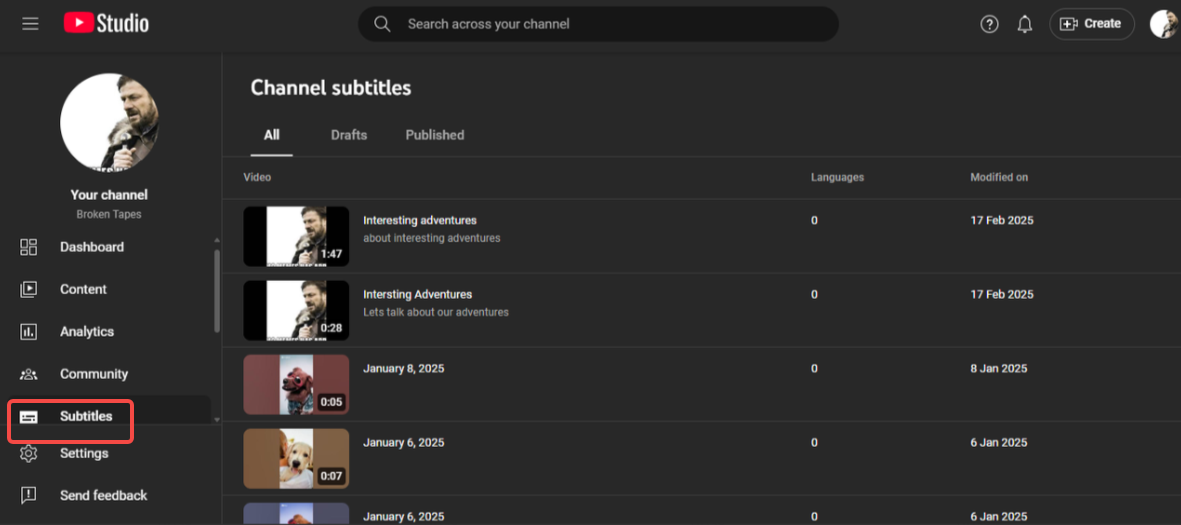The image size is (1181, 525).
Task: Click the account avatar in top bar
Action: point(1163,24)
